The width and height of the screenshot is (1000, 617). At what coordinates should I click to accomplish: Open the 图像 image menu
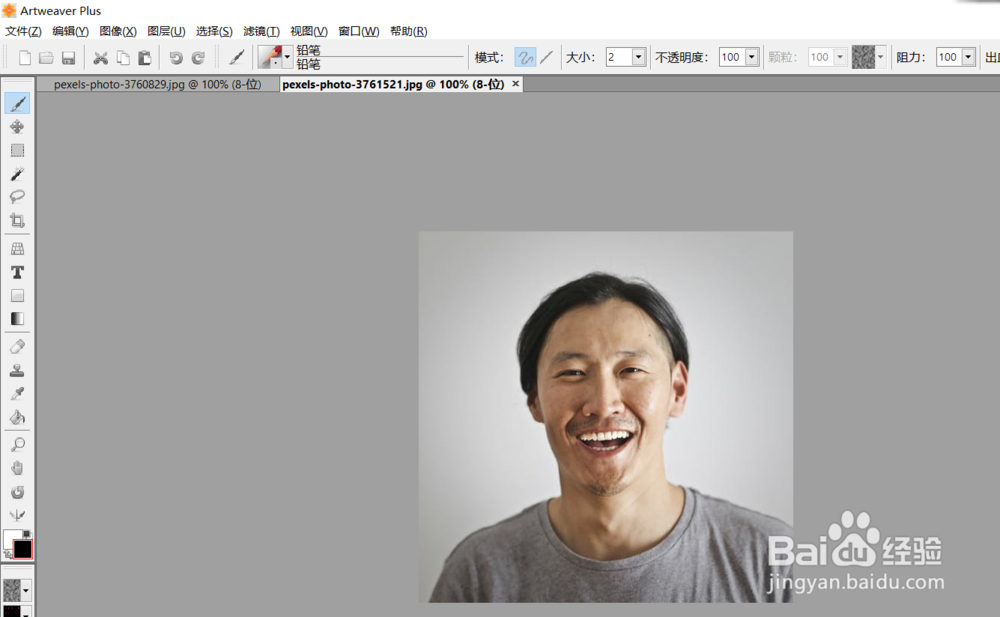pyautogui.click(x=118, y=31)
